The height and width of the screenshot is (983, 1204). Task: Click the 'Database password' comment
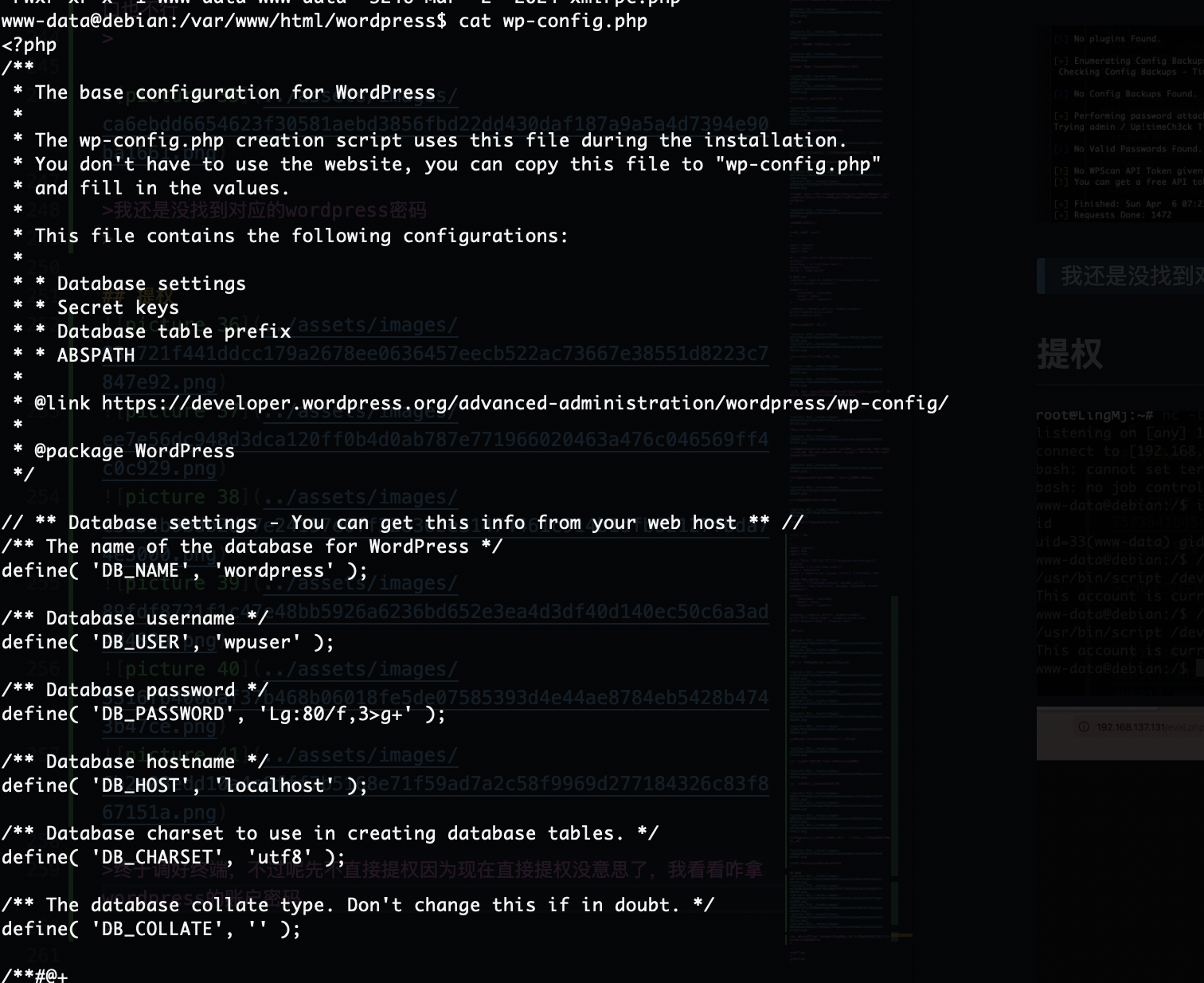(x=135, y=690)
